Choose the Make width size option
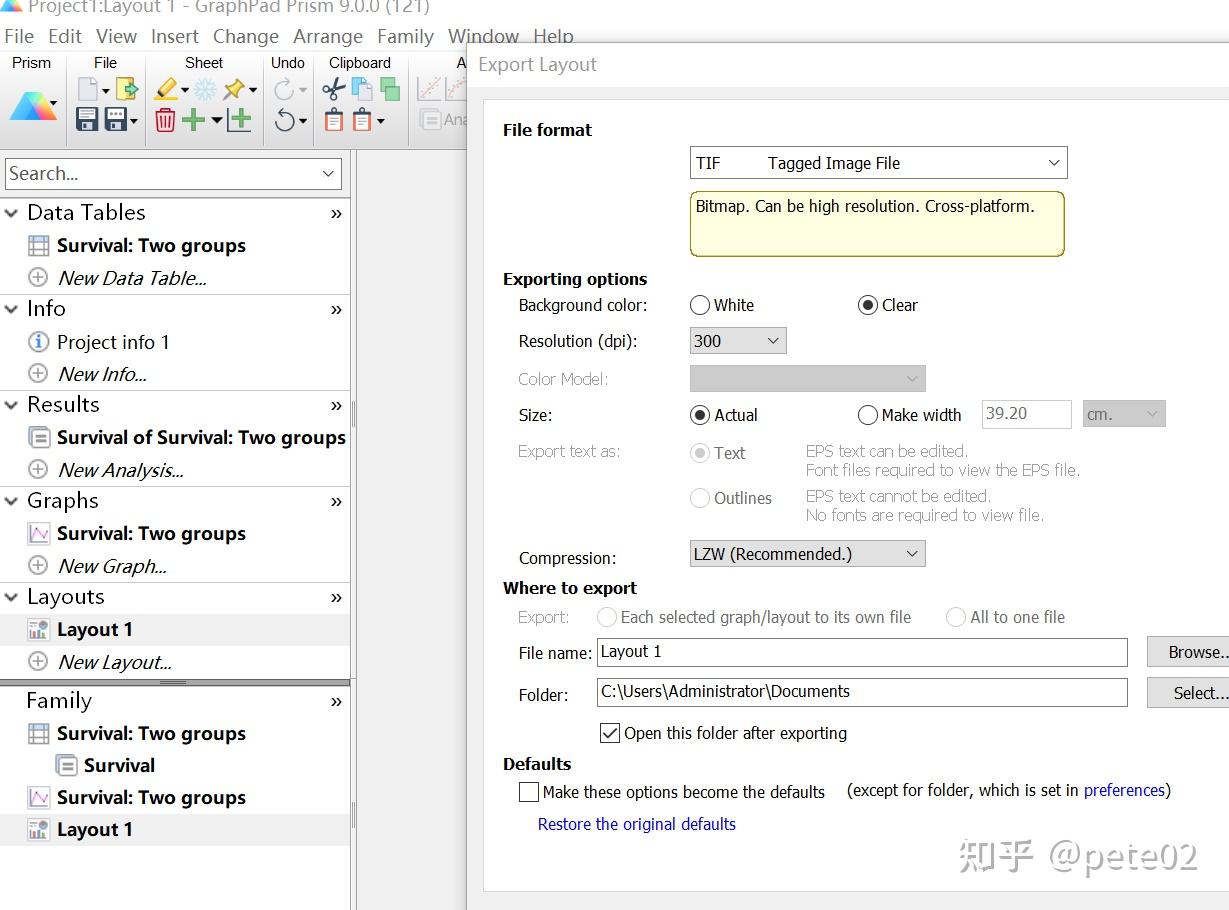Screen dimensions: 1229x910 (x=868, y=415)
